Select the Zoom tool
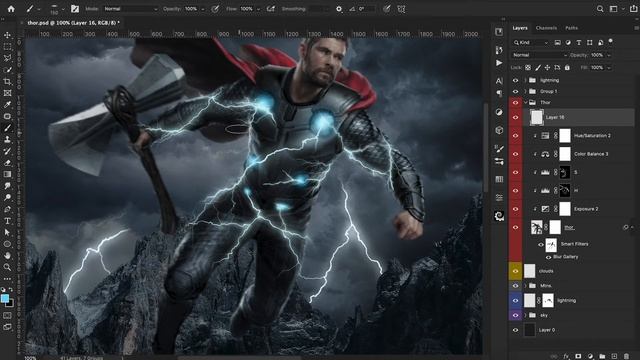The image size is (640, 360). coord(7,267)
